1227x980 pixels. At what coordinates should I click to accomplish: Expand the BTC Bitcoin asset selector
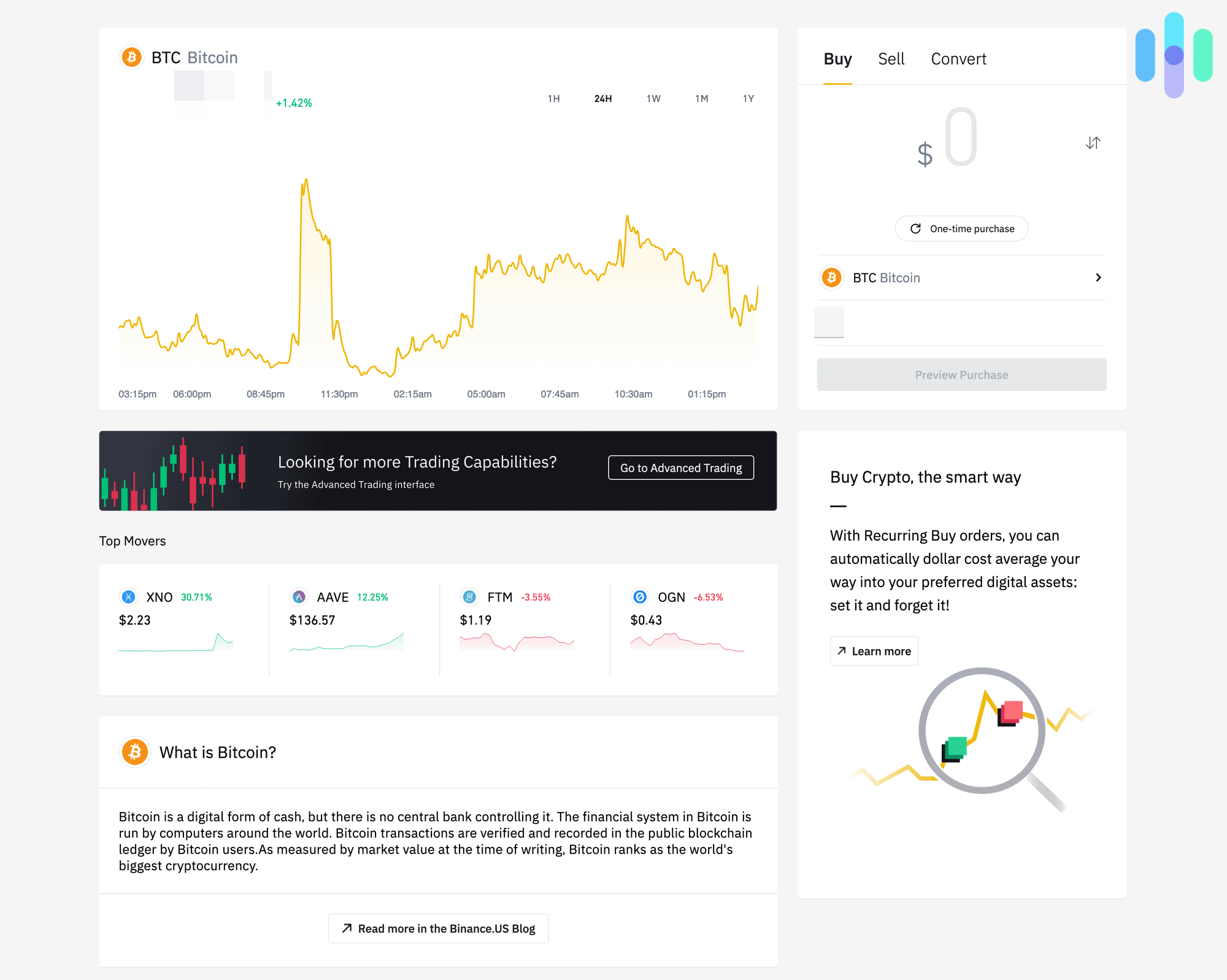(961, 278)
